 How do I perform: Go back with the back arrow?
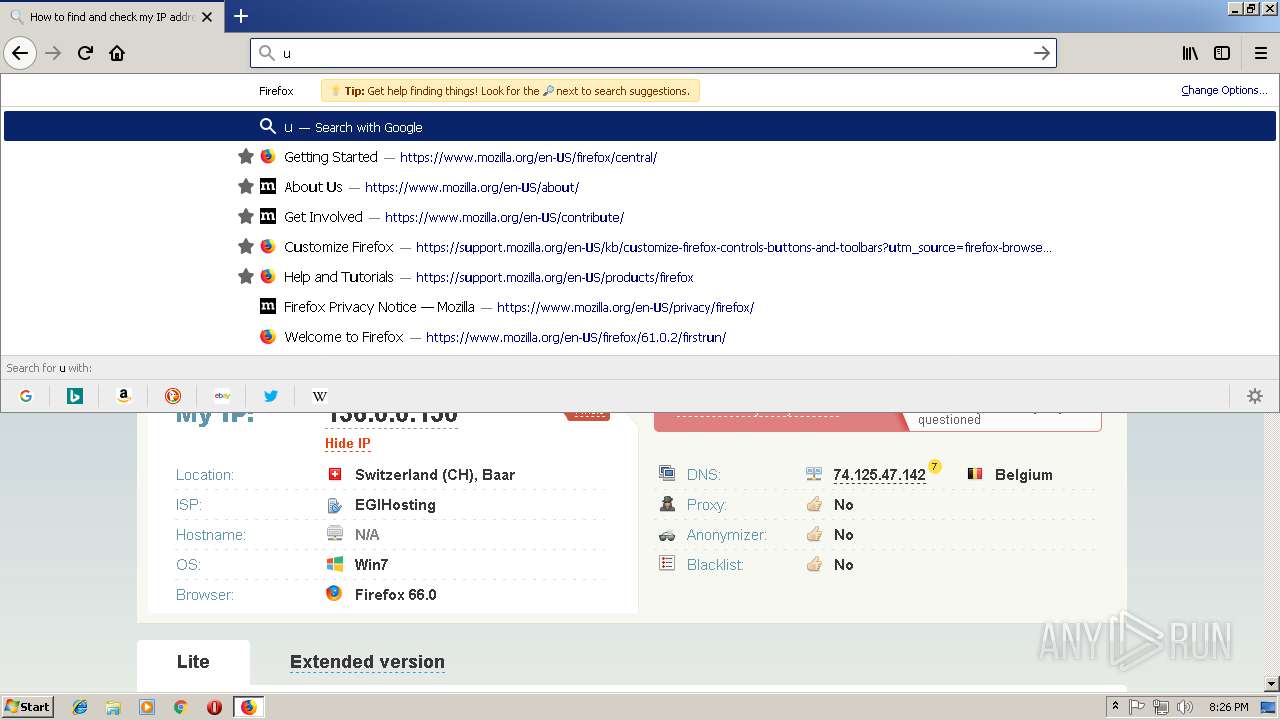pos(20,53)
